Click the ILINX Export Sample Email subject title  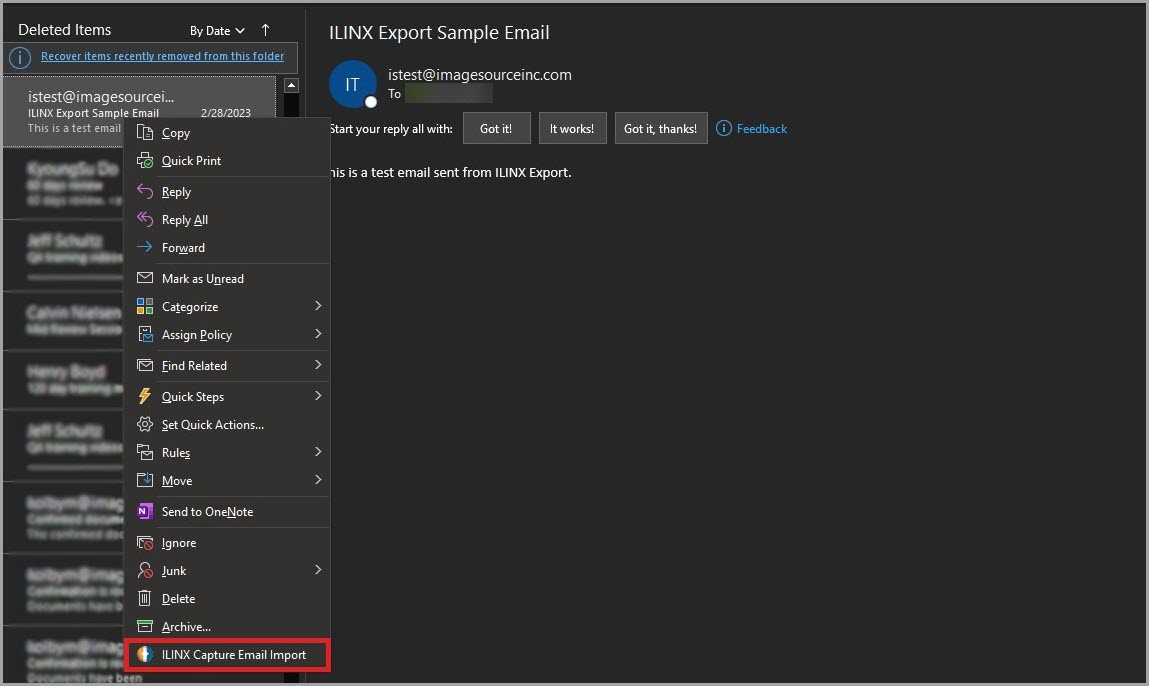[439, 32]
